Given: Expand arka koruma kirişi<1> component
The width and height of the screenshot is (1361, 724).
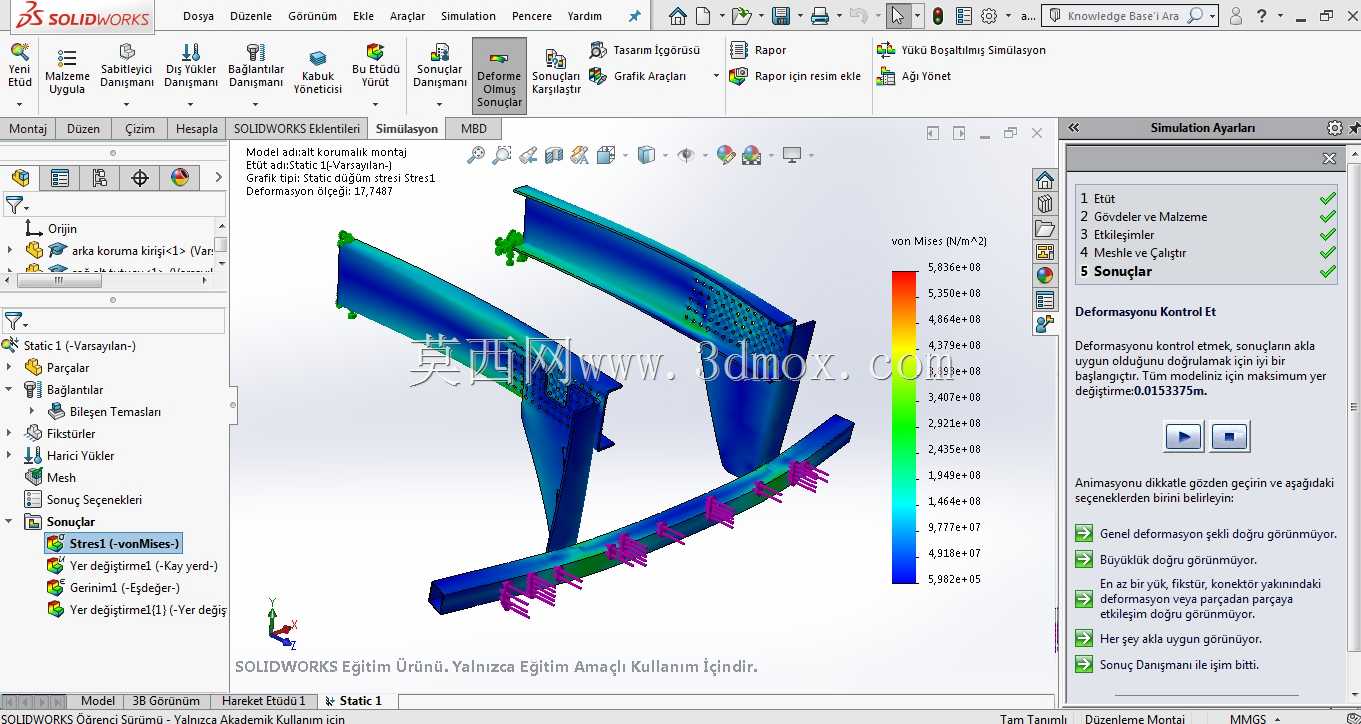Looking at the screenshot, I should (10, 251).
